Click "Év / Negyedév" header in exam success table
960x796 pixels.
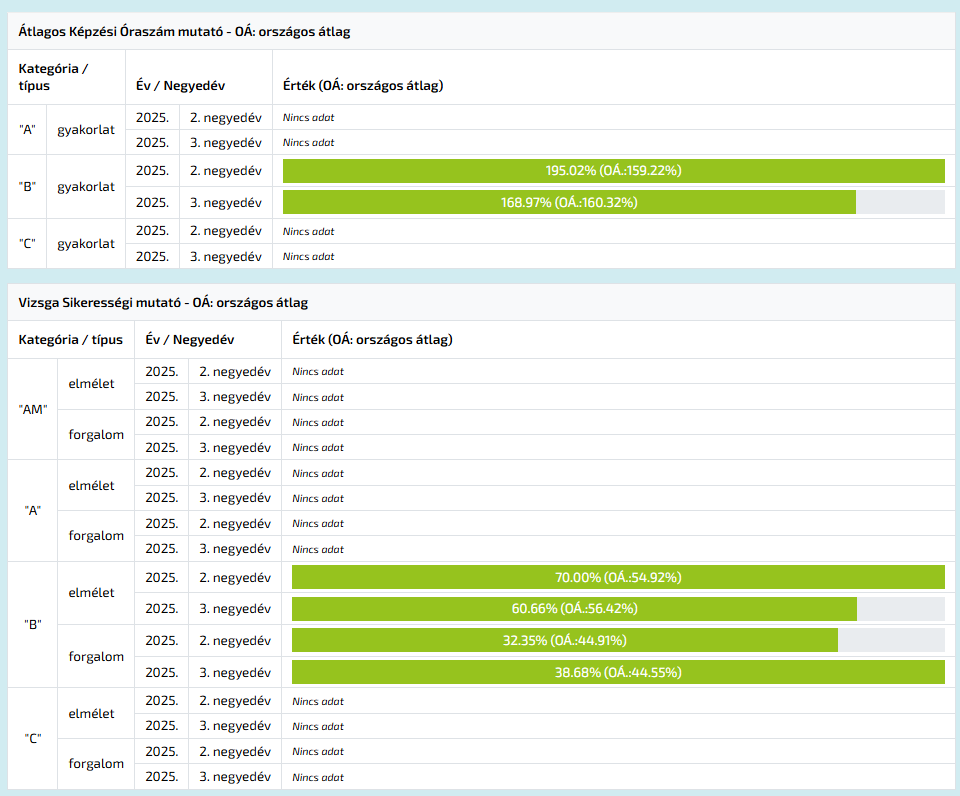click(x=190, y=339)
